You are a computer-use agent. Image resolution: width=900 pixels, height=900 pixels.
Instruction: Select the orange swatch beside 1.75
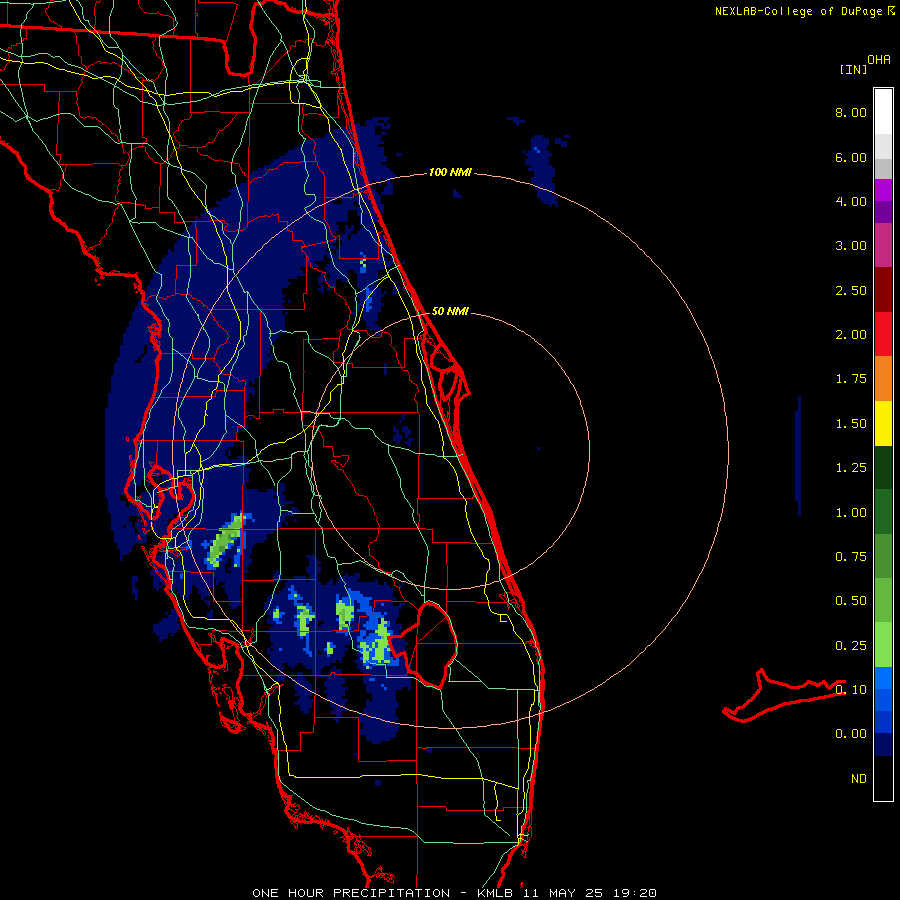[x=883, y=379]
